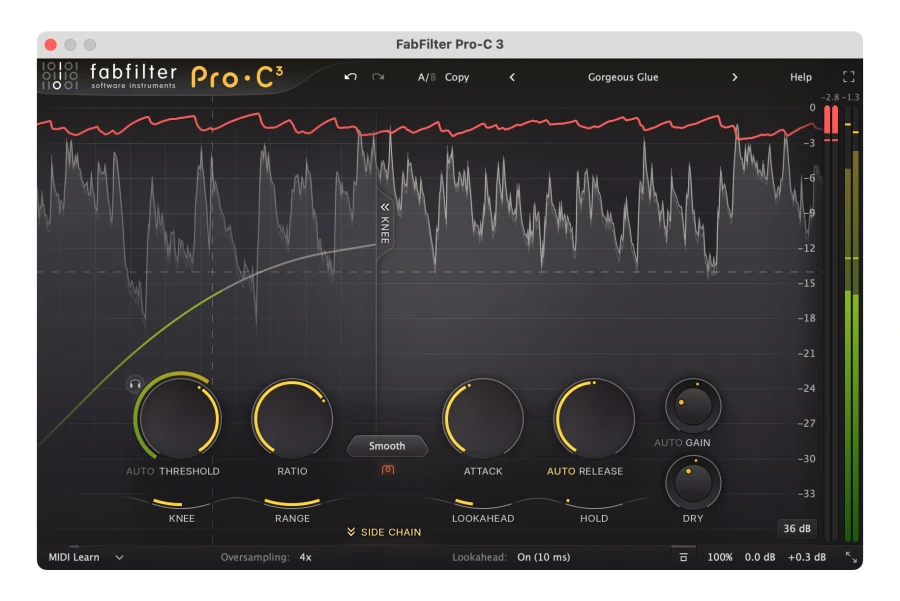Screen dimensions: 900x601
Task: Click the orange character icon below Smooth
Action: (388, 470)
